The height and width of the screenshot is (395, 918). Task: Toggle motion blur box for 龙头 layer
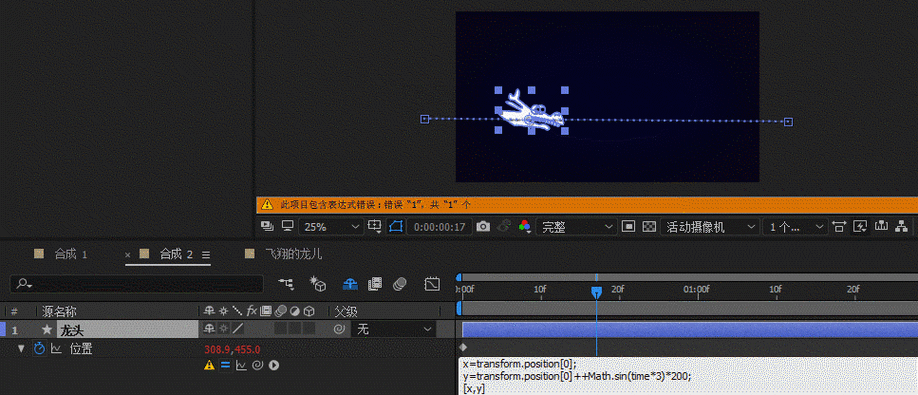pyautogui.click(x=280, y=329)
